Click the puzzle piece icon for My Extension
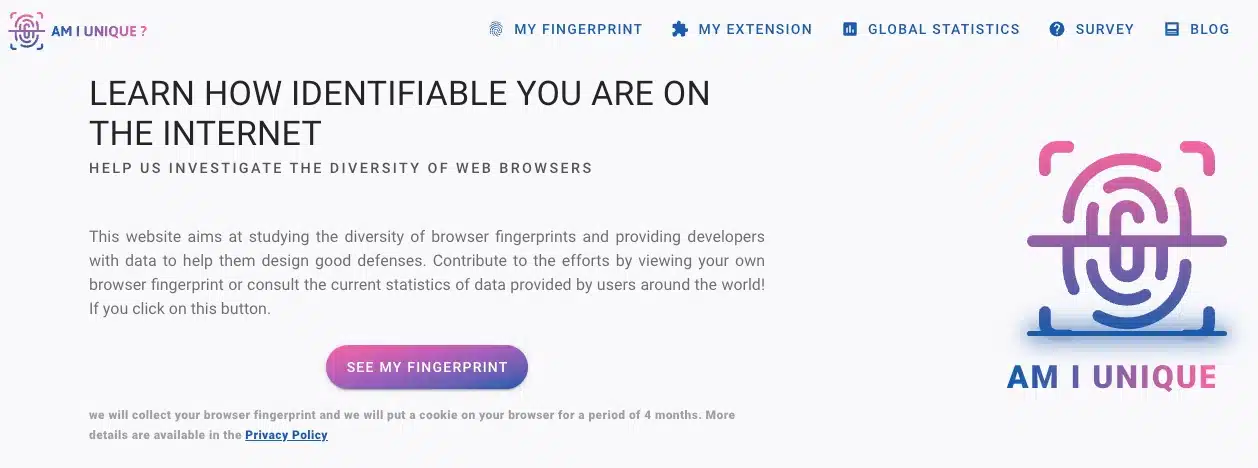Screen dimensions: 1258x468 tap(680, 29)
